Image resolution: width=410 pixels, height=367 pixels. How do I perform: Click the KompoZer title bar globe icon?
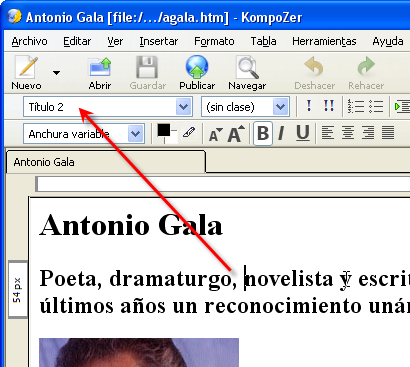pyautogui.click(x=14, y=16)
